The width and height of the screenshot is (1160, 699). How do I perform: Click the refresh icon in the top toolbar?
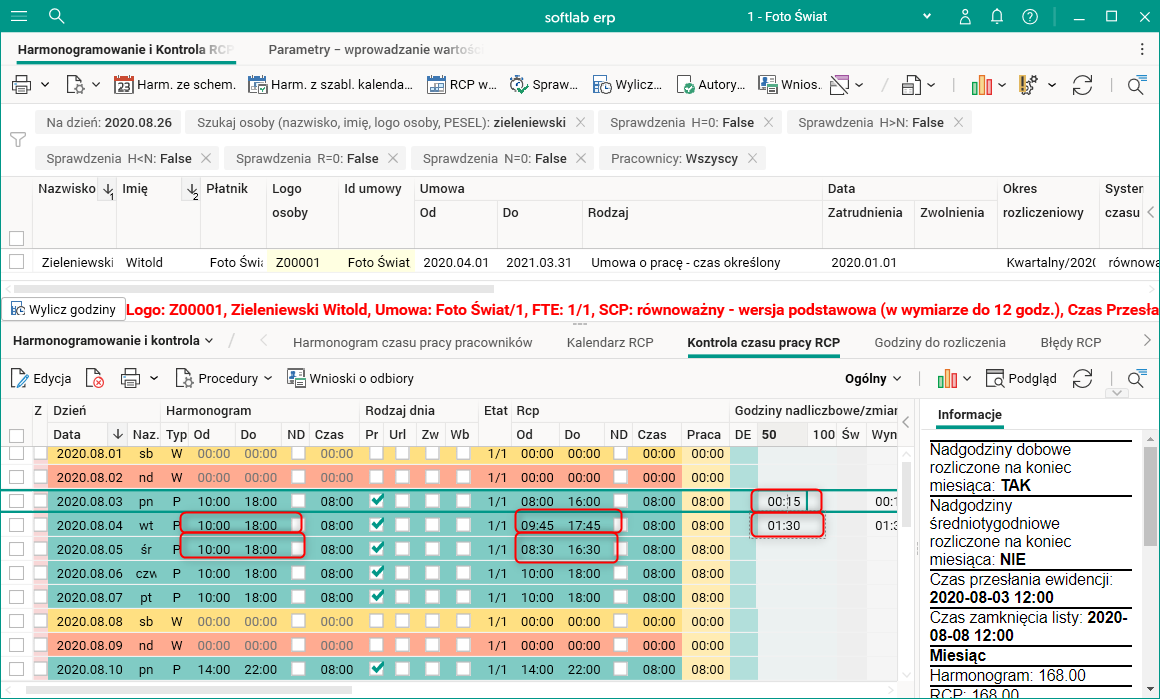1081,85
